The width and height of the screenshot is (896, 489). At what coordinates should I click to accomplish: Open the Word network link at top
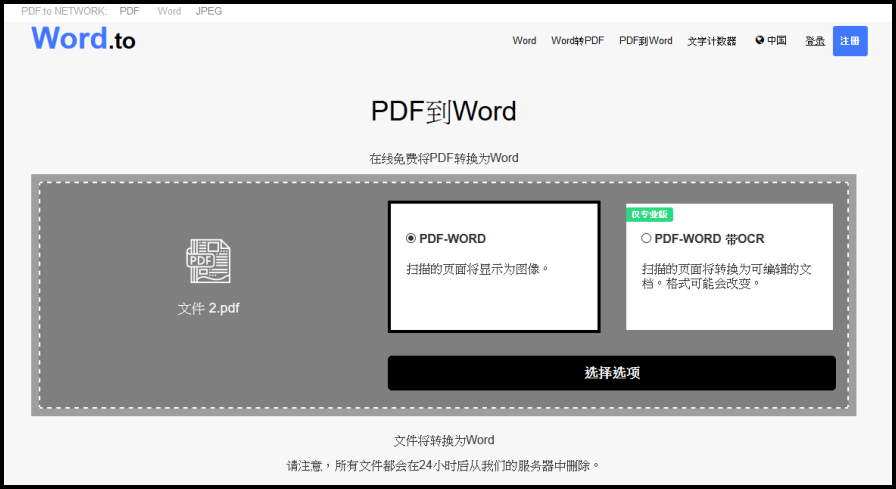tap(169, 11)
